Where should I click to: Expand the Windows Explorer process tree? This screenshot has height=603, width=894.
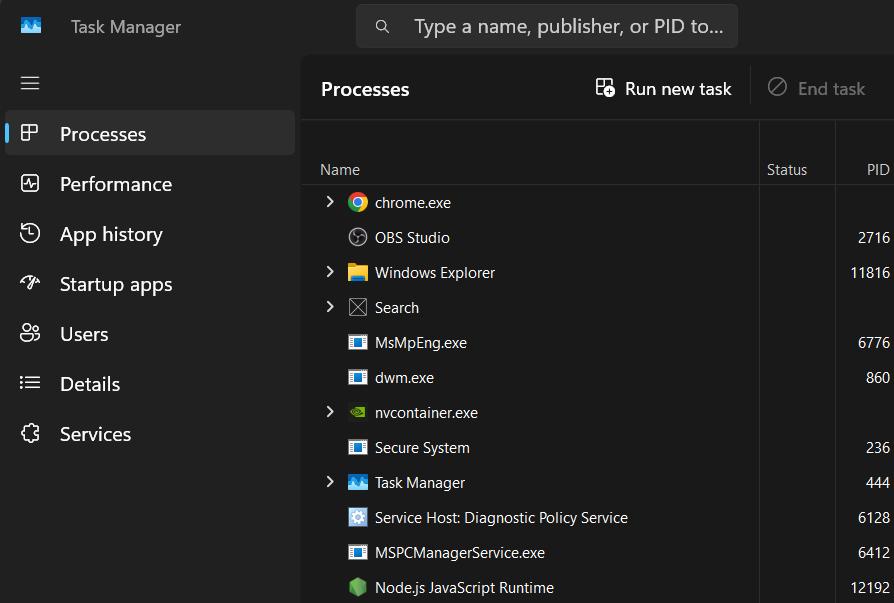point(330,272)
